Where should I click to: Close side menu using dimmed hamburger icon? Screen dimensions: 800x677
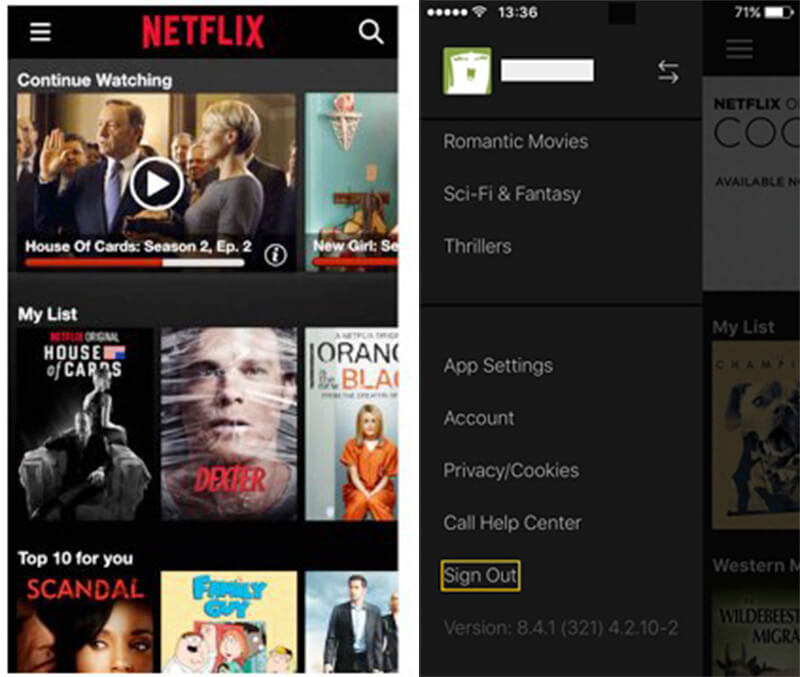[739, 49]
